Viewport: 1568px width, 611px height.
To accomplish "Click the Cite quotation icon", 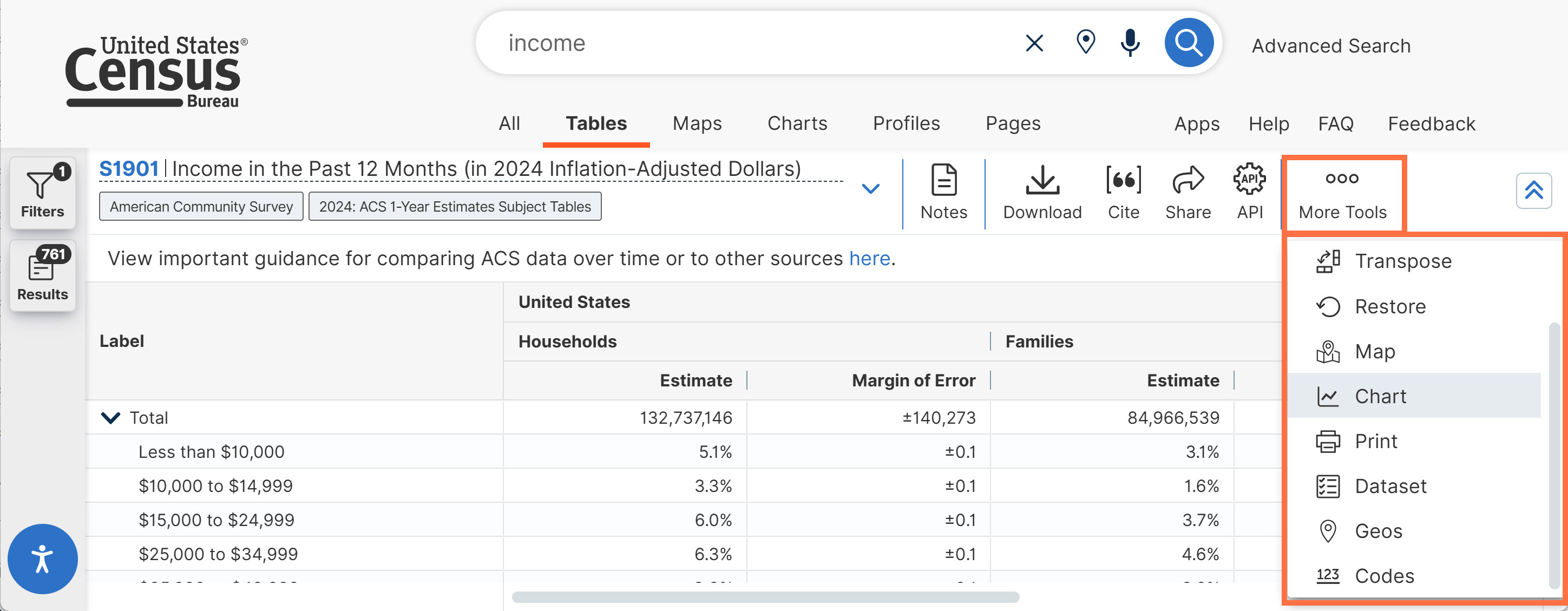I will pos(1123,192).
